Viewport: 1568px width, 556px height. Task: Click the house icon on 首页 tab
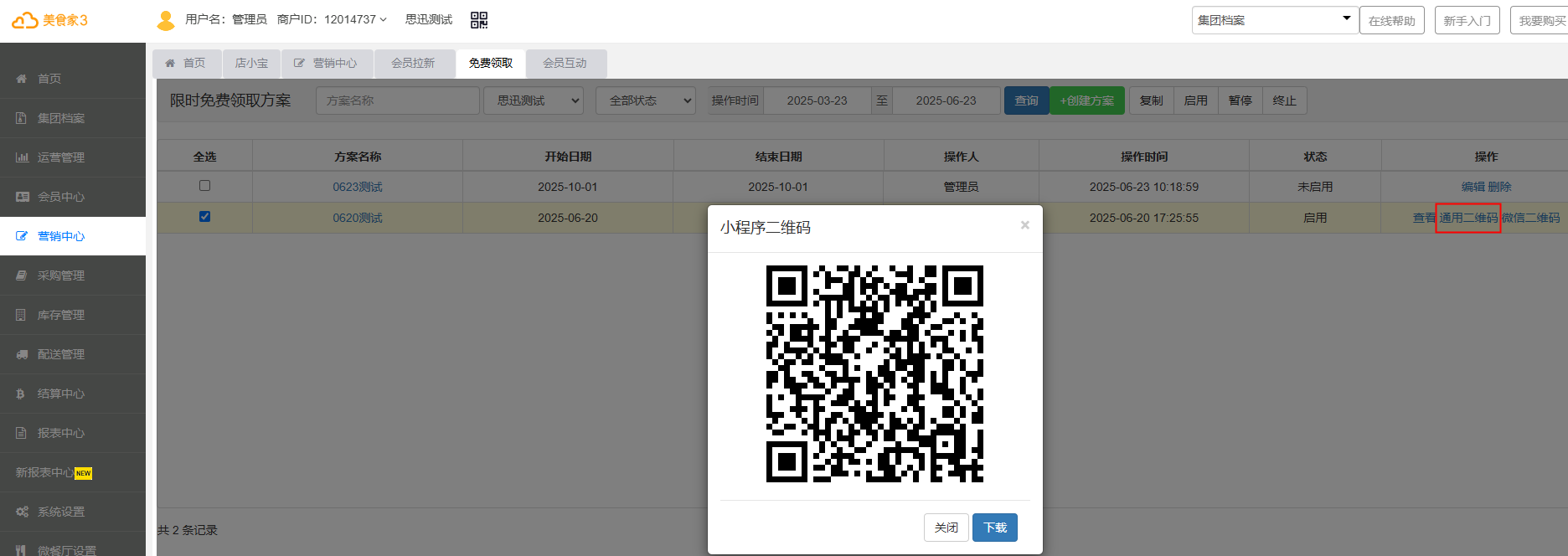[x=170, y=63]
